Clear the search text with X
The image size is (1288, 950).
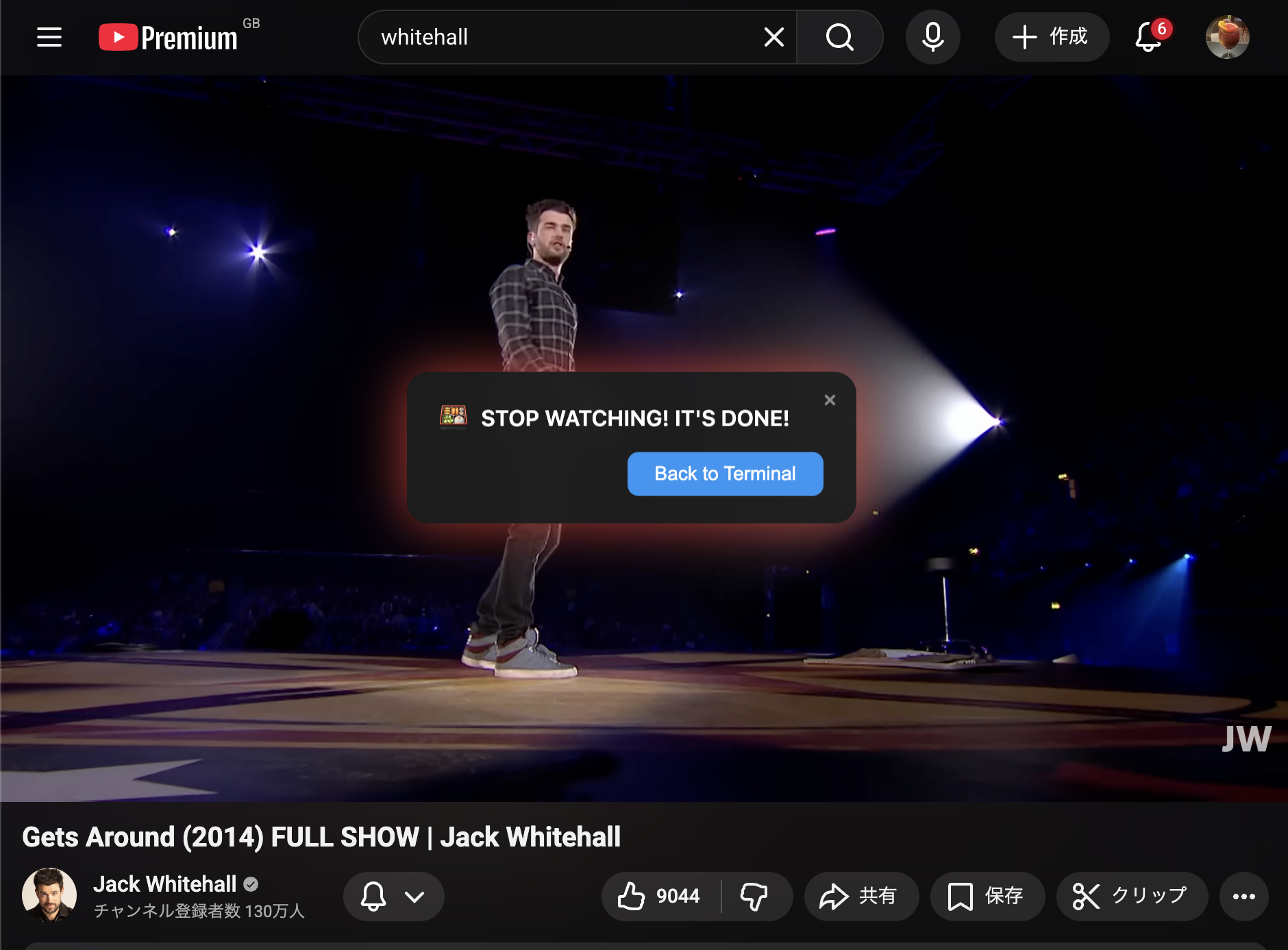click(773, 37)
